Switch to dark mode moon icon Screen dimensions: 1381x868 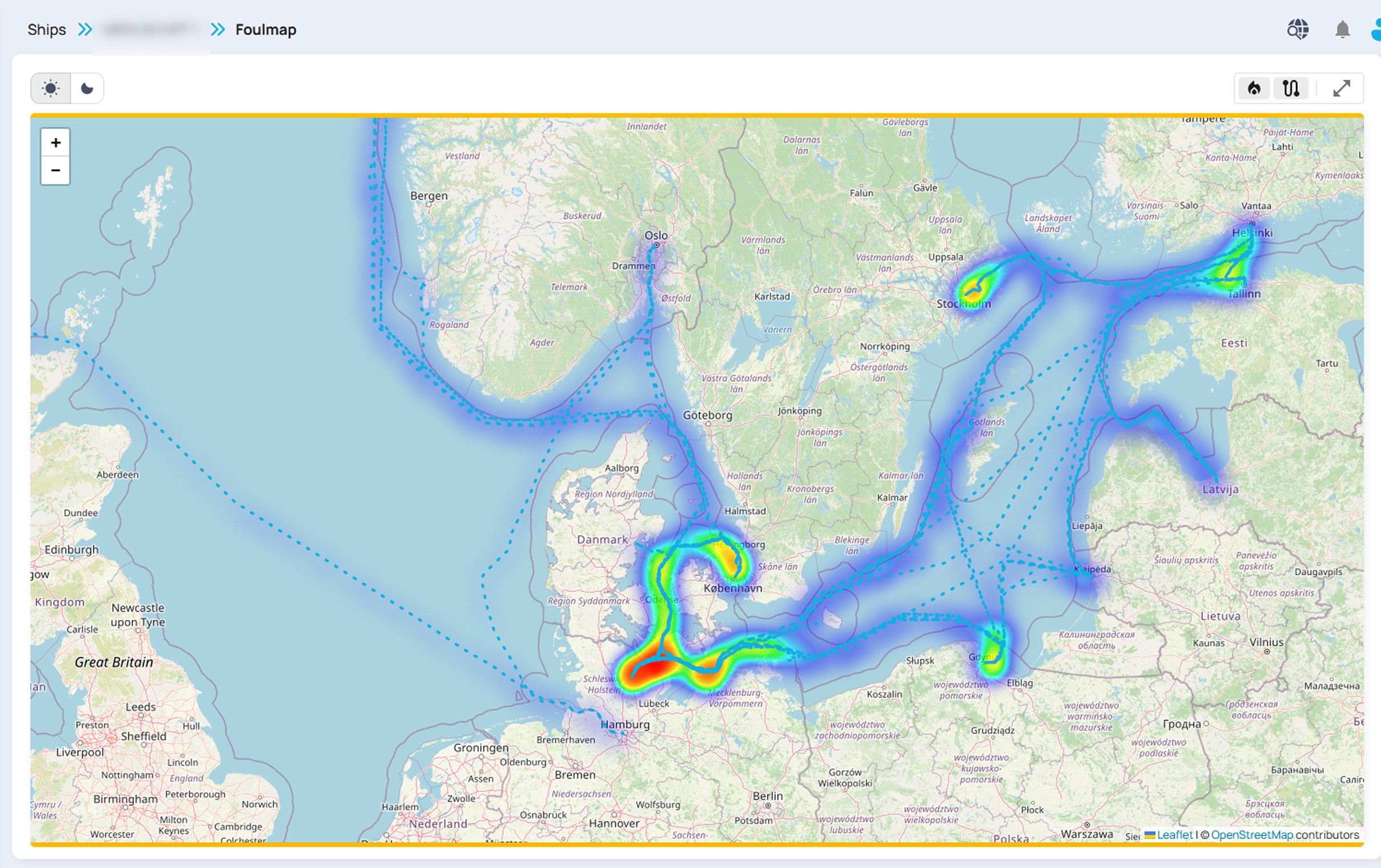[87, 88]
